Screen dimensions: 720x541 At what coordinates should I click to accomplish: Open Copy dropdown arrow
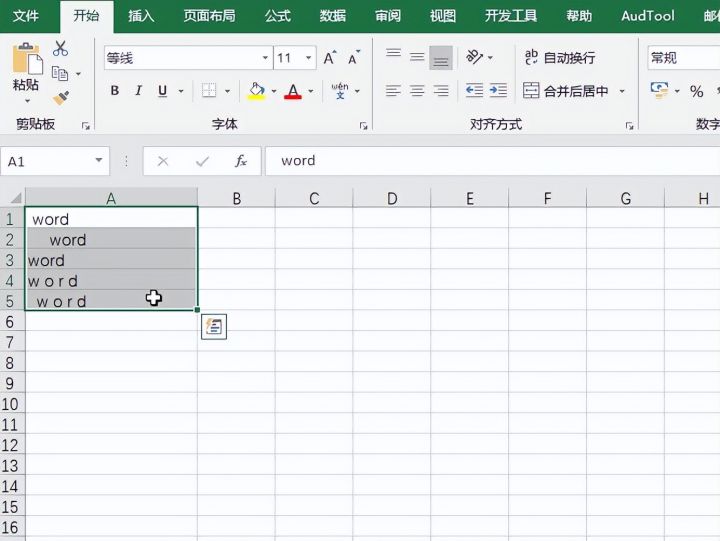[x=79, y=73]
